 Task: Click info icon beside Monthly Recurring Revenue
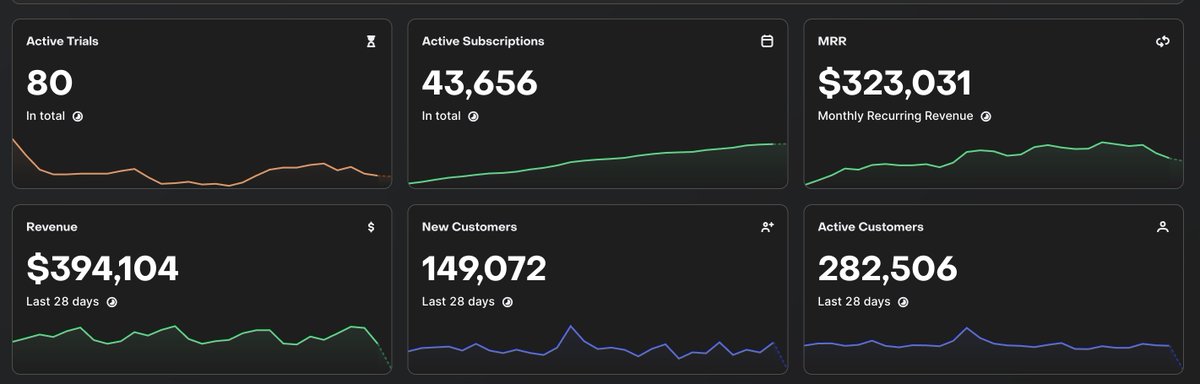click(985, 116)
